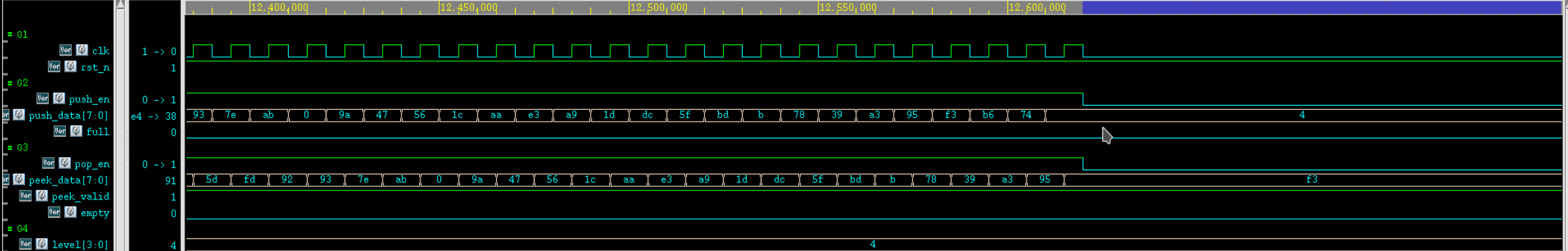Screen dimensions: 1568x251
Task: Click the push_data value 'e4 -> 38'
Action: pyautogui.click(x=154, y=116)
